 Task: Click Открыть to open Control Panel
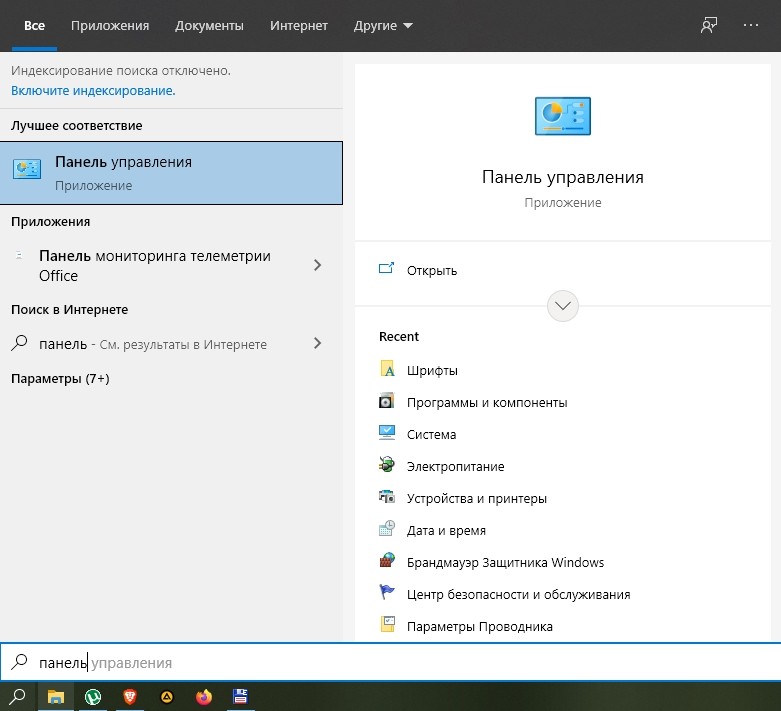pyautogui.click(x=431, y=270)
